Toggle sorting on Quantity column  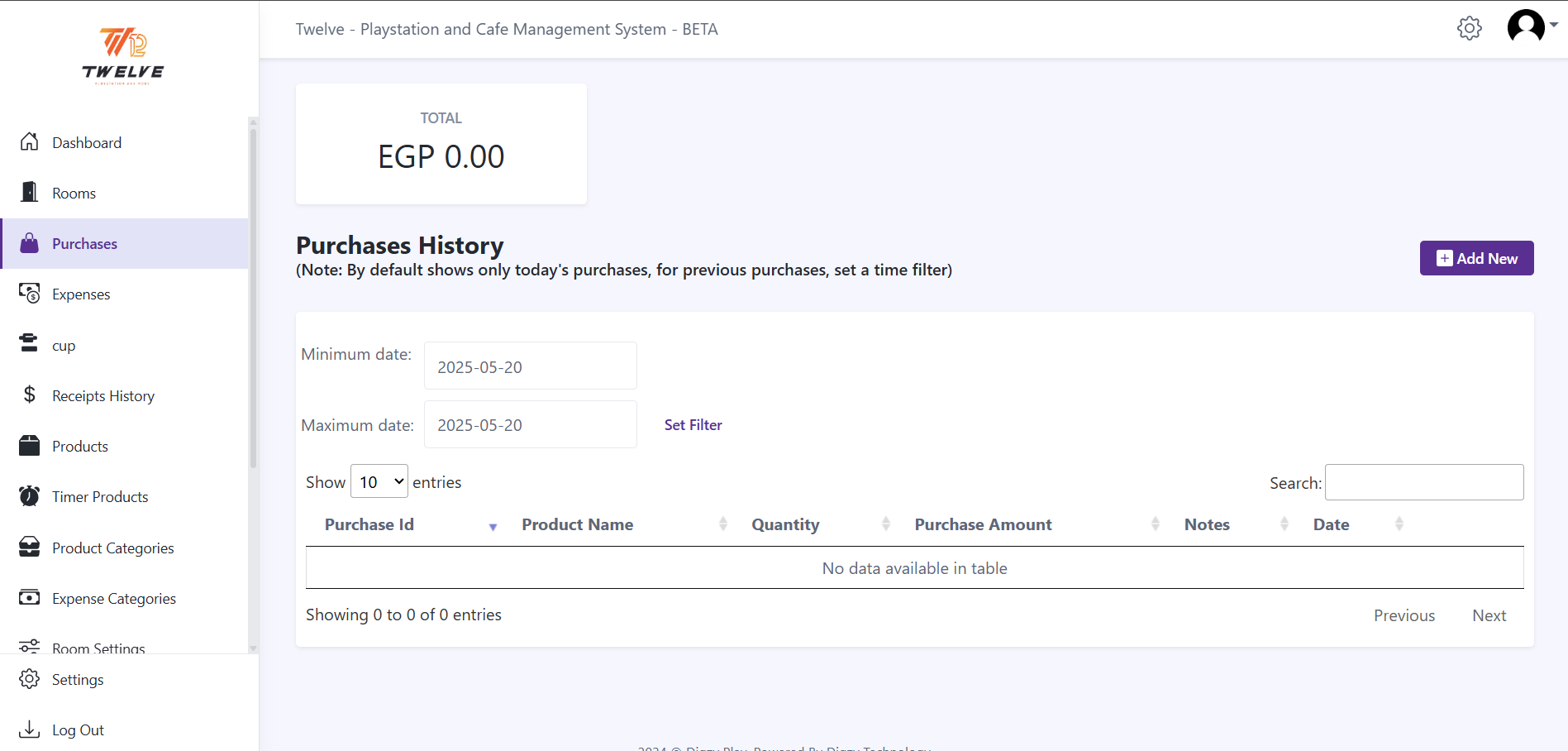[785, 524]
